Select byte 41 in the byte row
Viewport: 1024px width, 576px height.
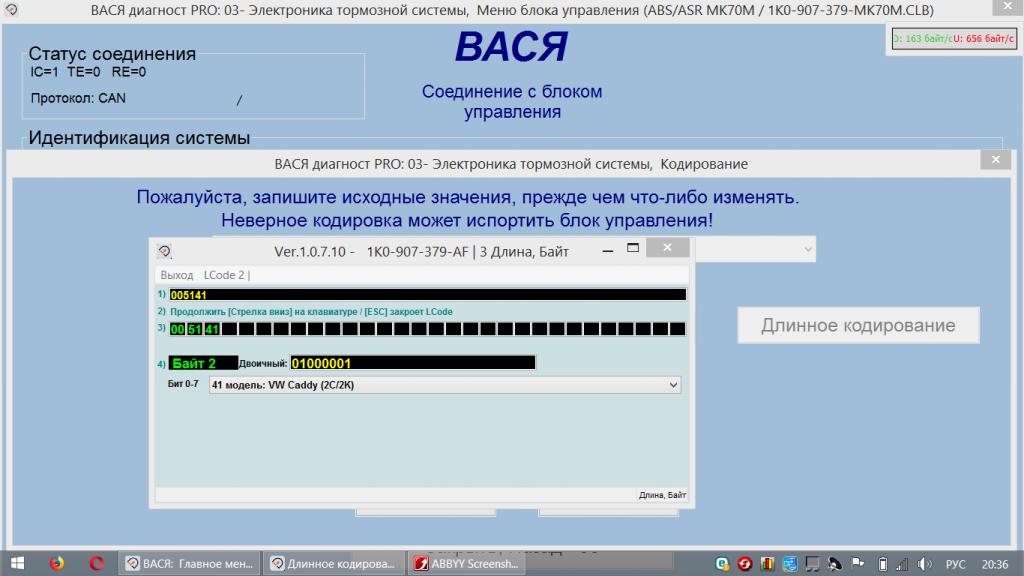click(212, 329)
